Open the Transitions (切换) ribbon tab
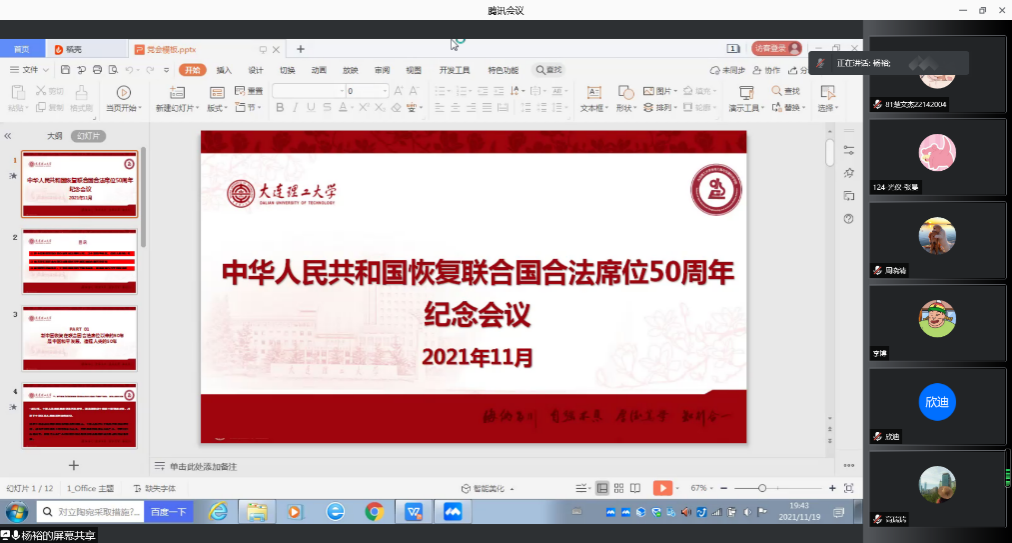 click(287, 70)
